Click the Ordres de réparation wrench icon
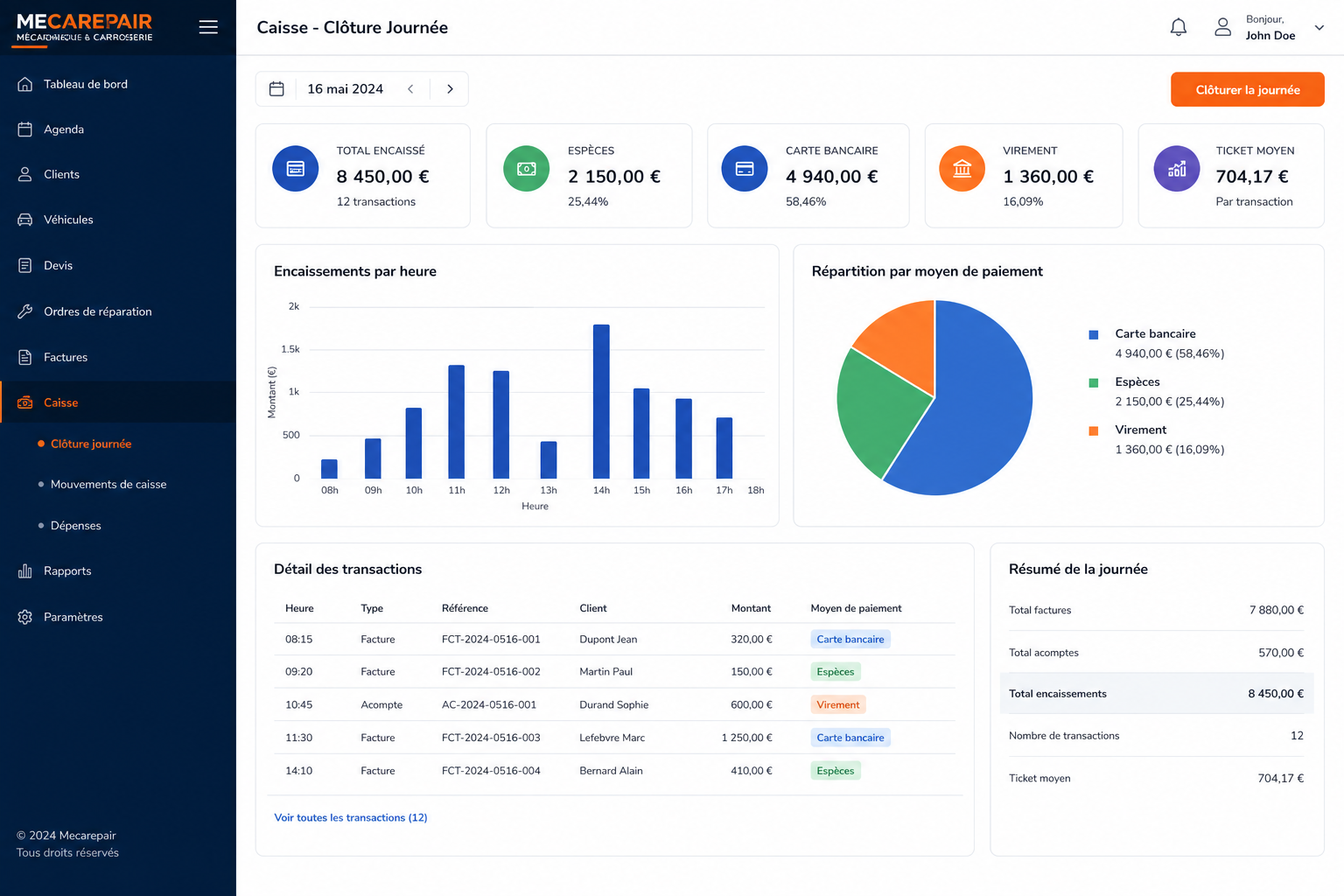This screenshot has height=896, width=1344. (25, 311)
